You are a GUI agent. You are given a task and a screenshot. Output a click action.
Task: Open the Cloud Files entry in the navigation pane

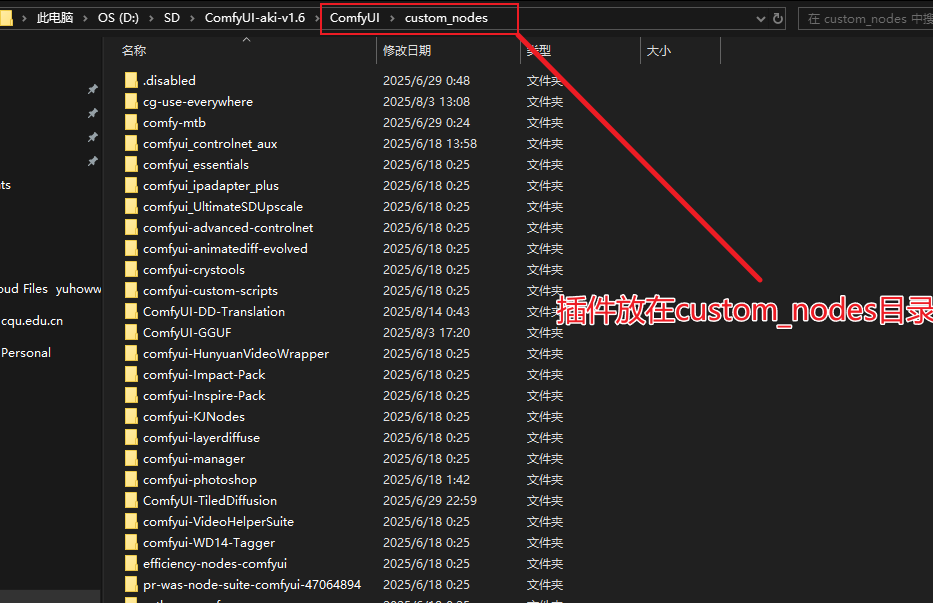coord(51,289)
